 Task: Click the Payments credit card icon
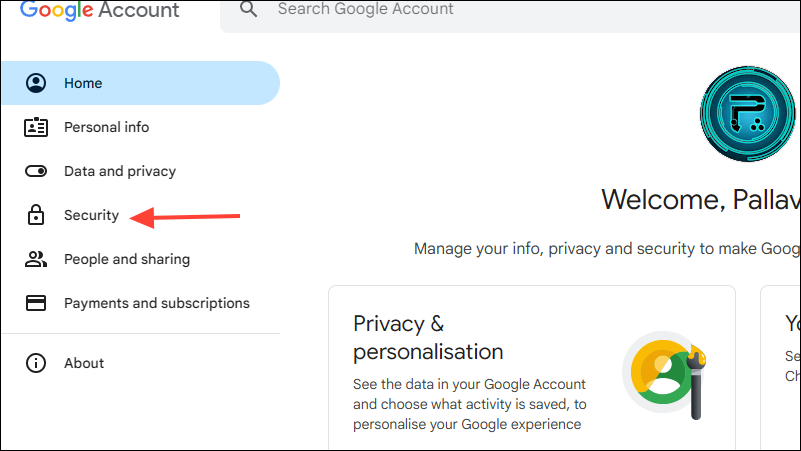coord(36,303)
